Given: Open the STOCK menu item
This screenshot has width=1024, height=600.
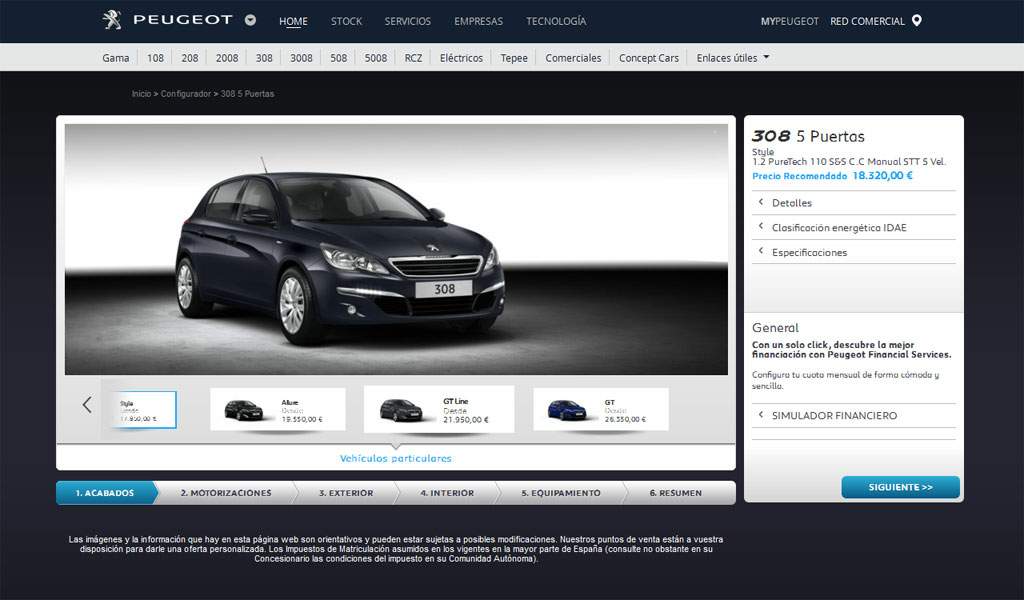Looking at the screenshot, I should 346,22.
